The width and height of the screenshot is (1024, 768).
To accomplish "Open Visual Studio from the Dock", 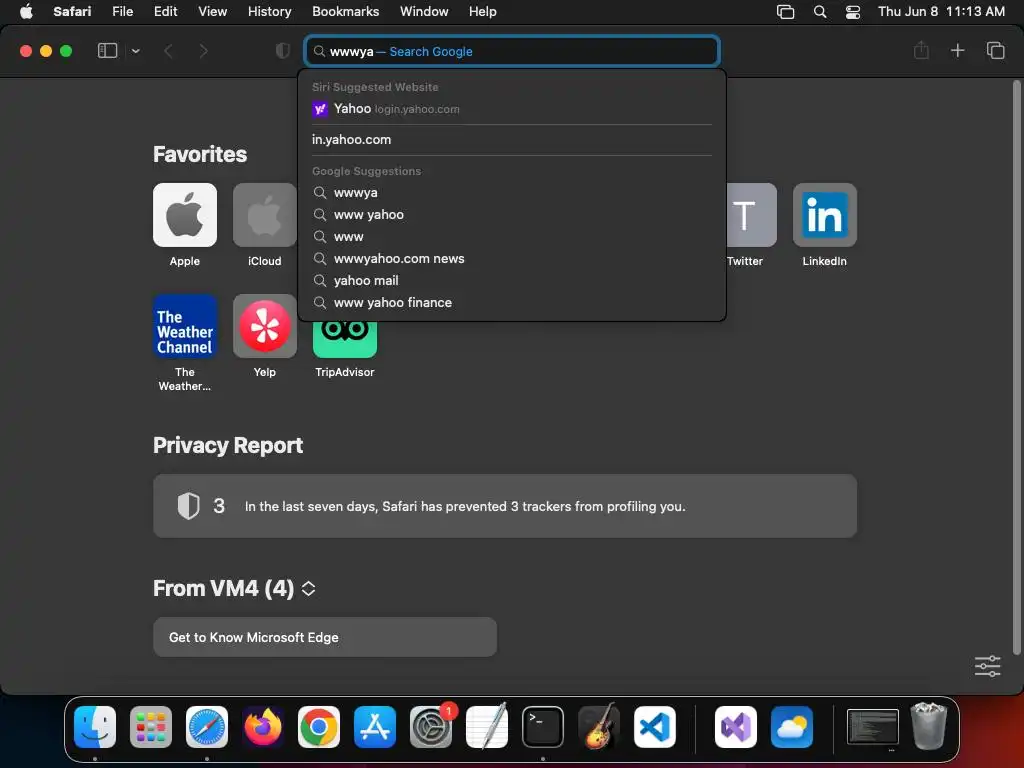I will pyautogui.click(x=736, y=727).
